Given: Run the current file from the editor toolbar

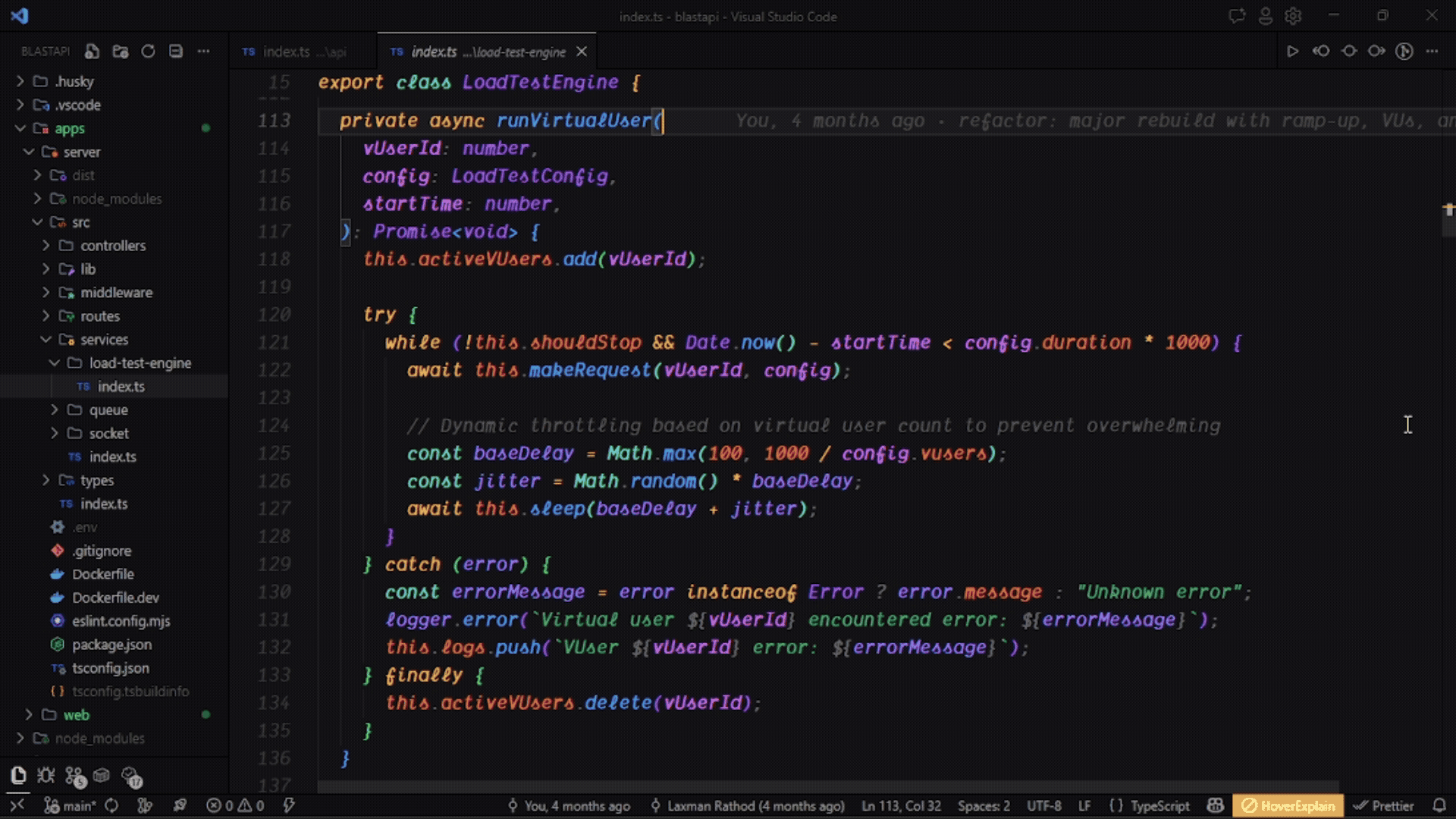Looking at the screenshot, I should [x=1294, y=51].
